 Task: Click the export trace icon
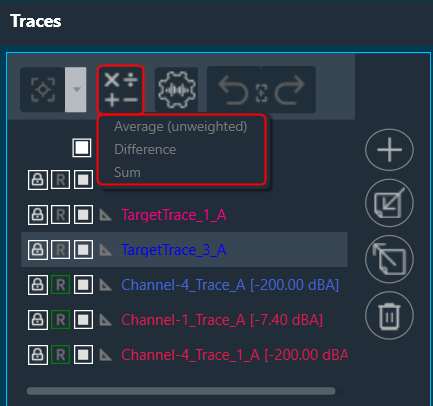point(389,259)
